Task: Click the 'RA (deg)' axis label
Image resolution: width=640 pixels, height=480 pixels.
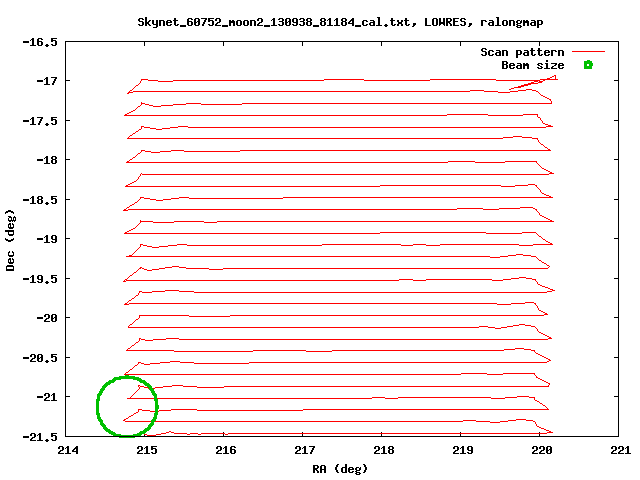Action: 340,469
